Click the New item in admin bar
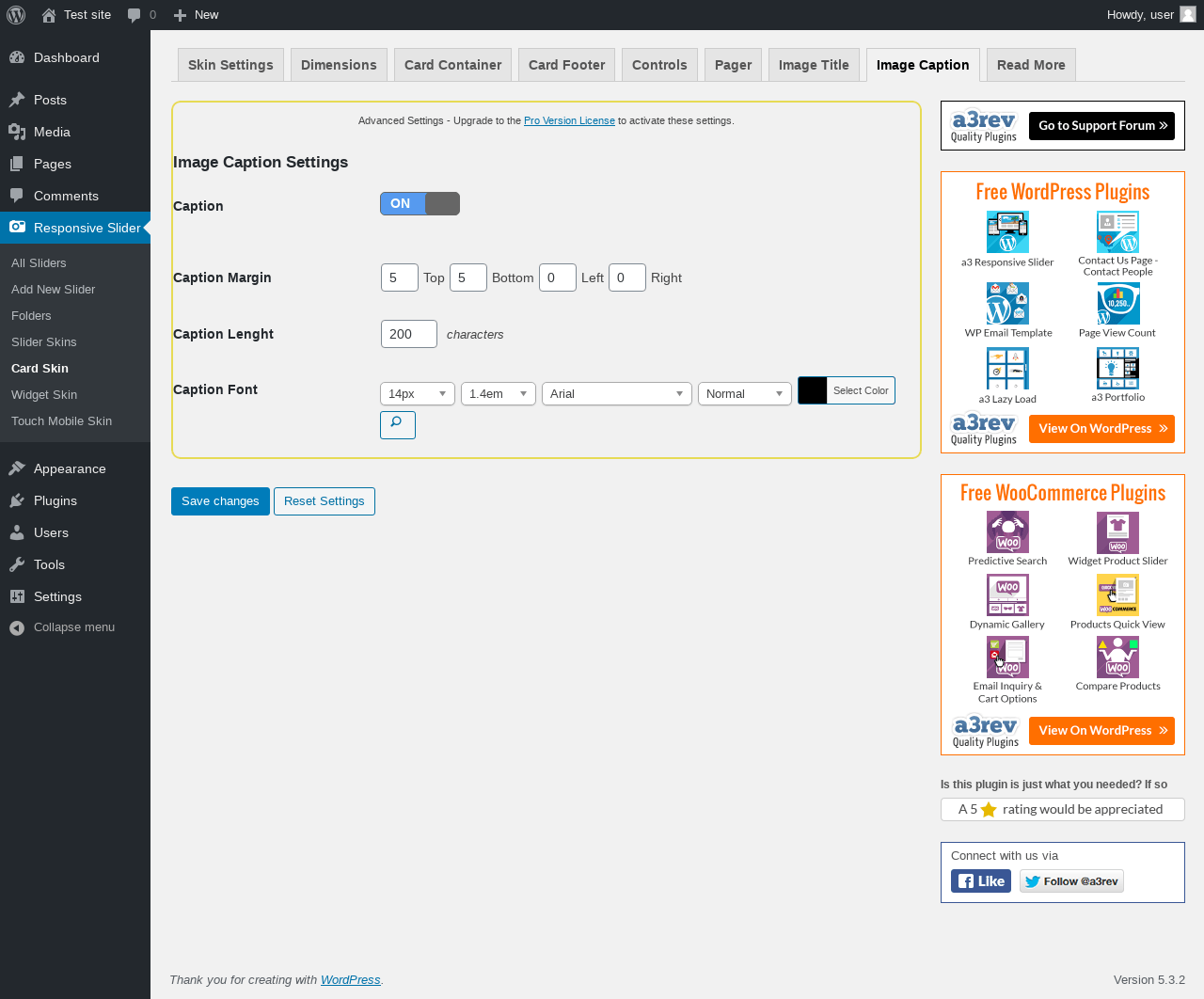1204x999 pixels. [x=196, y=15]
